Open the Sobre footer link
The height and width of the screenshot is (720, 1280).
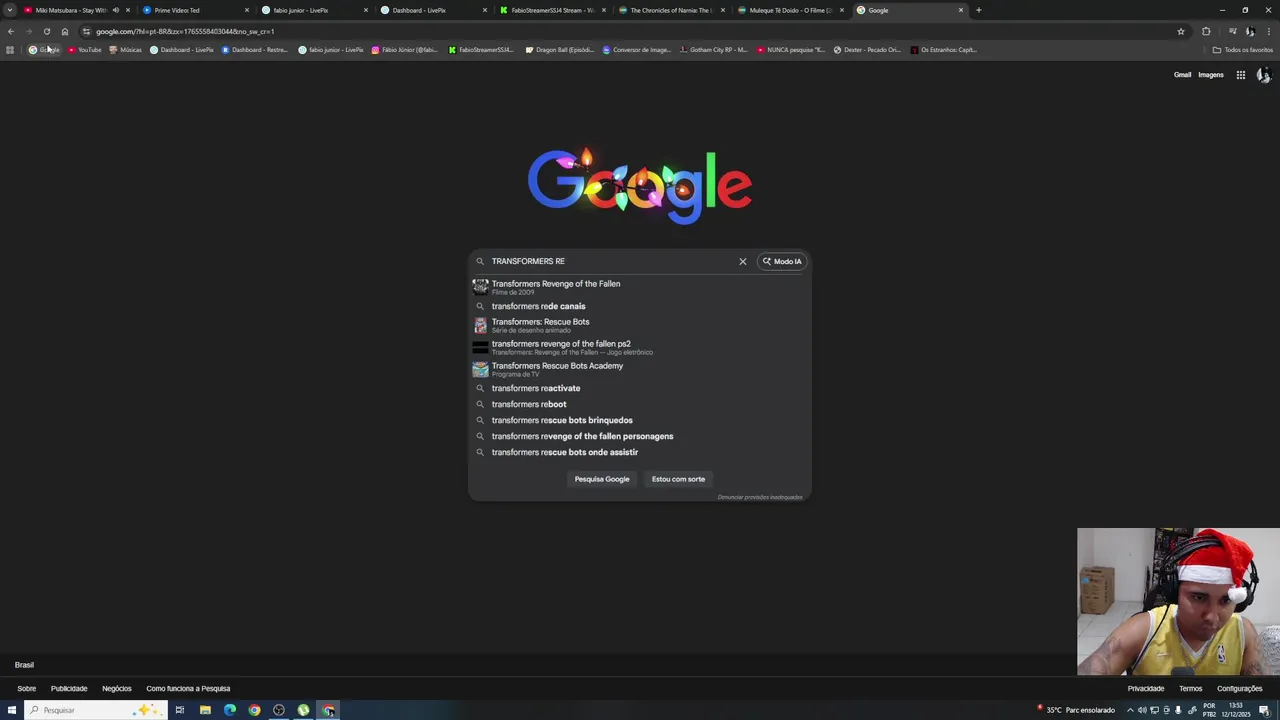point(26,688)
